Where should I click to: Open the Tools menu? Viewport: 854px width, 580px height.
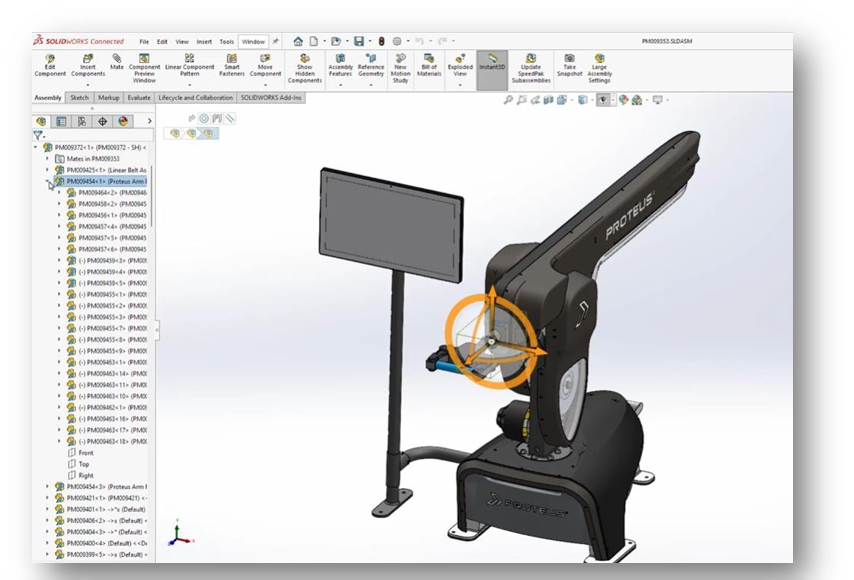click(227, 41)
